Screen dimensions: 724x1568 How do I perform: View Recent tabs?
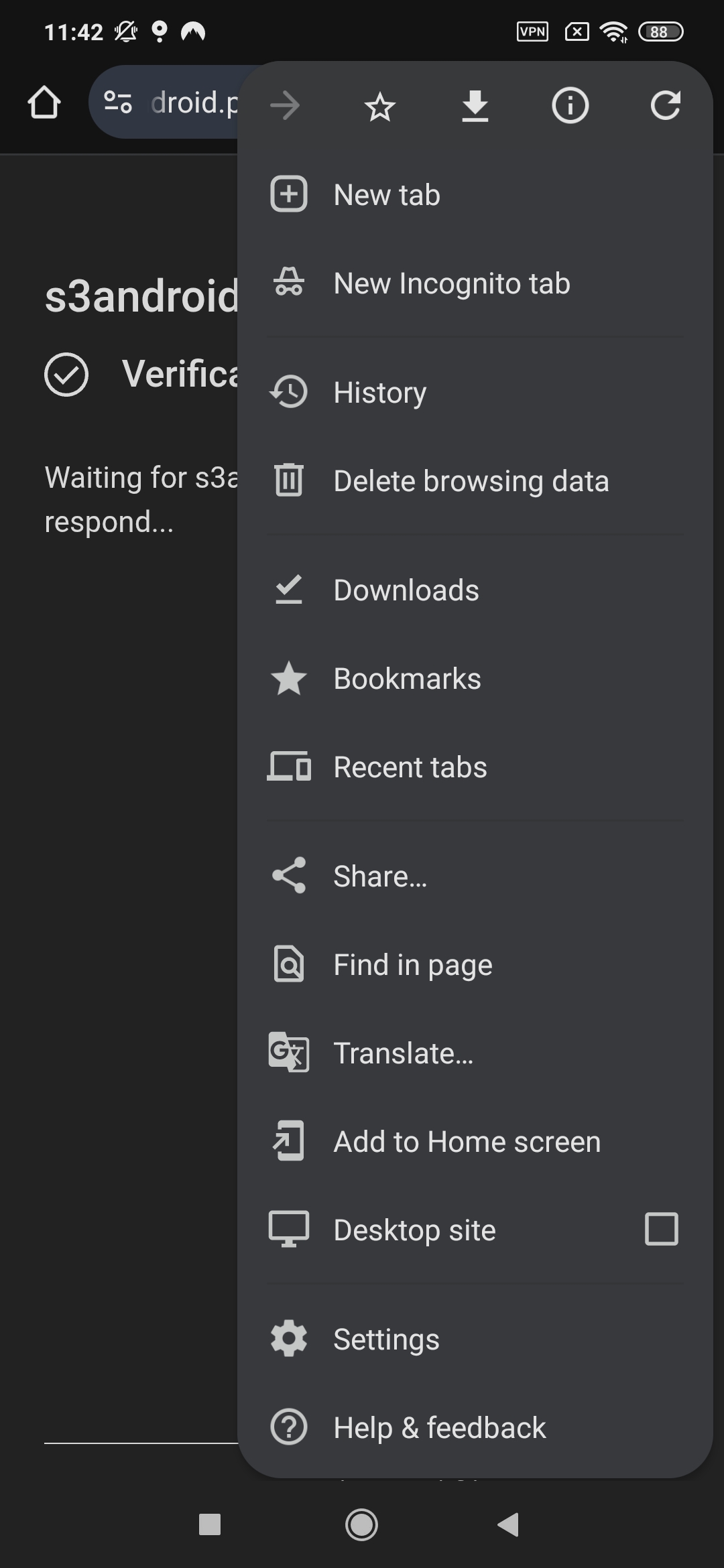pyautogui.click(x=410, y=767)
